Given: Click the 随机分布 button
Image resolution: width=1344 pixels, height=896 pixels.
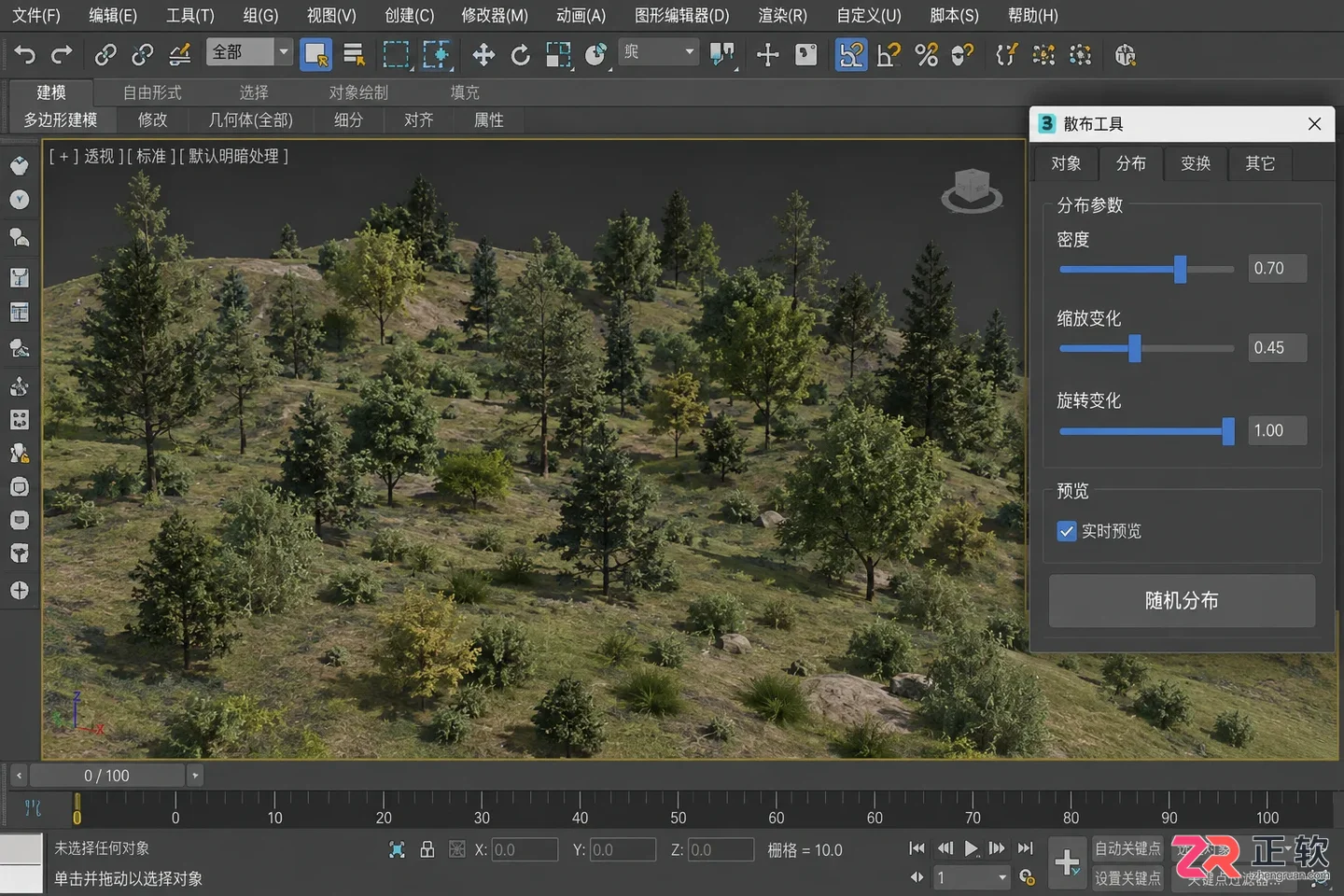Looking at the screenshot, I should (1182, 601).
